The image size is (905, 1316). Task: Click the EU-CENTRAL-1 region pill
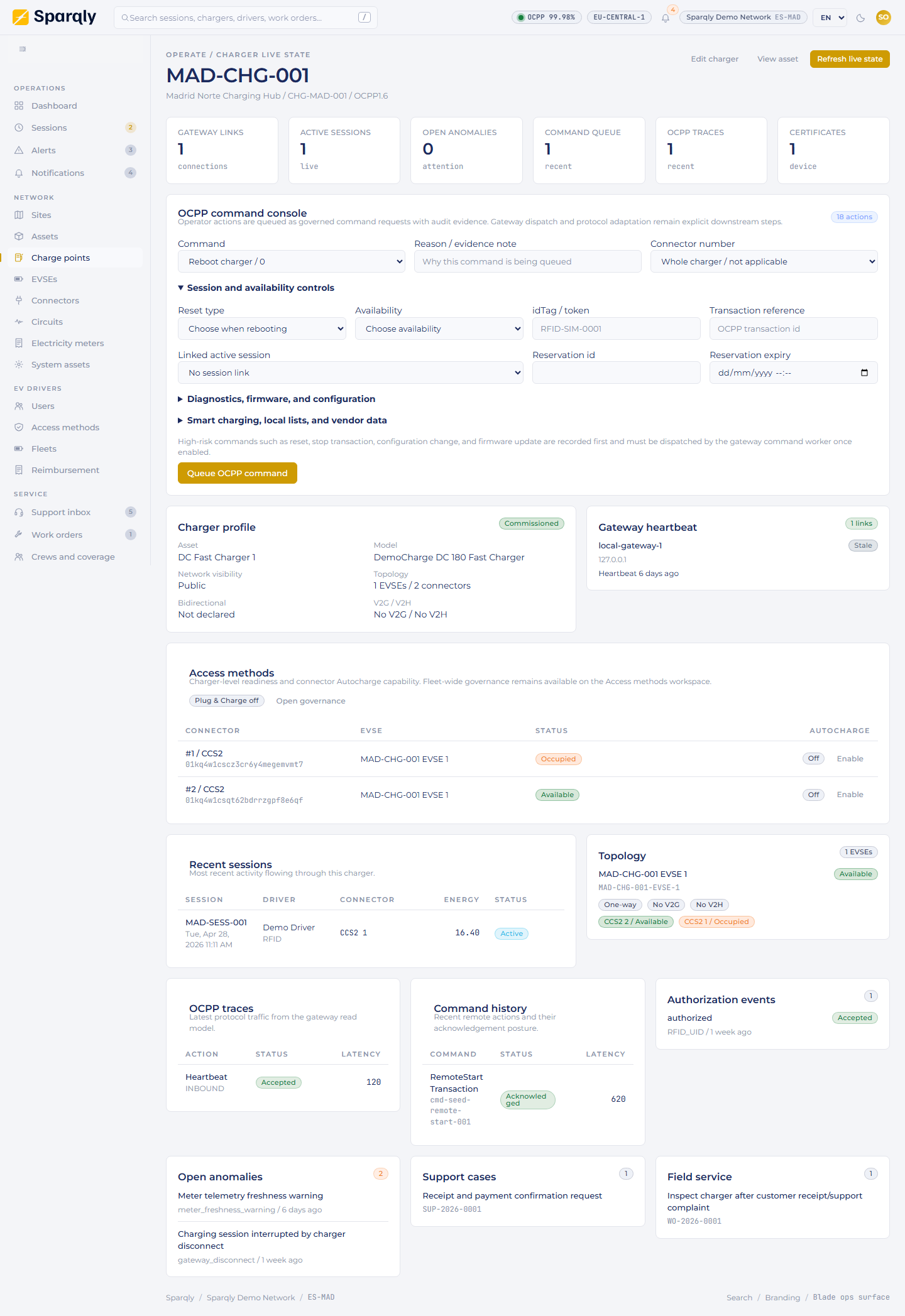619,18
